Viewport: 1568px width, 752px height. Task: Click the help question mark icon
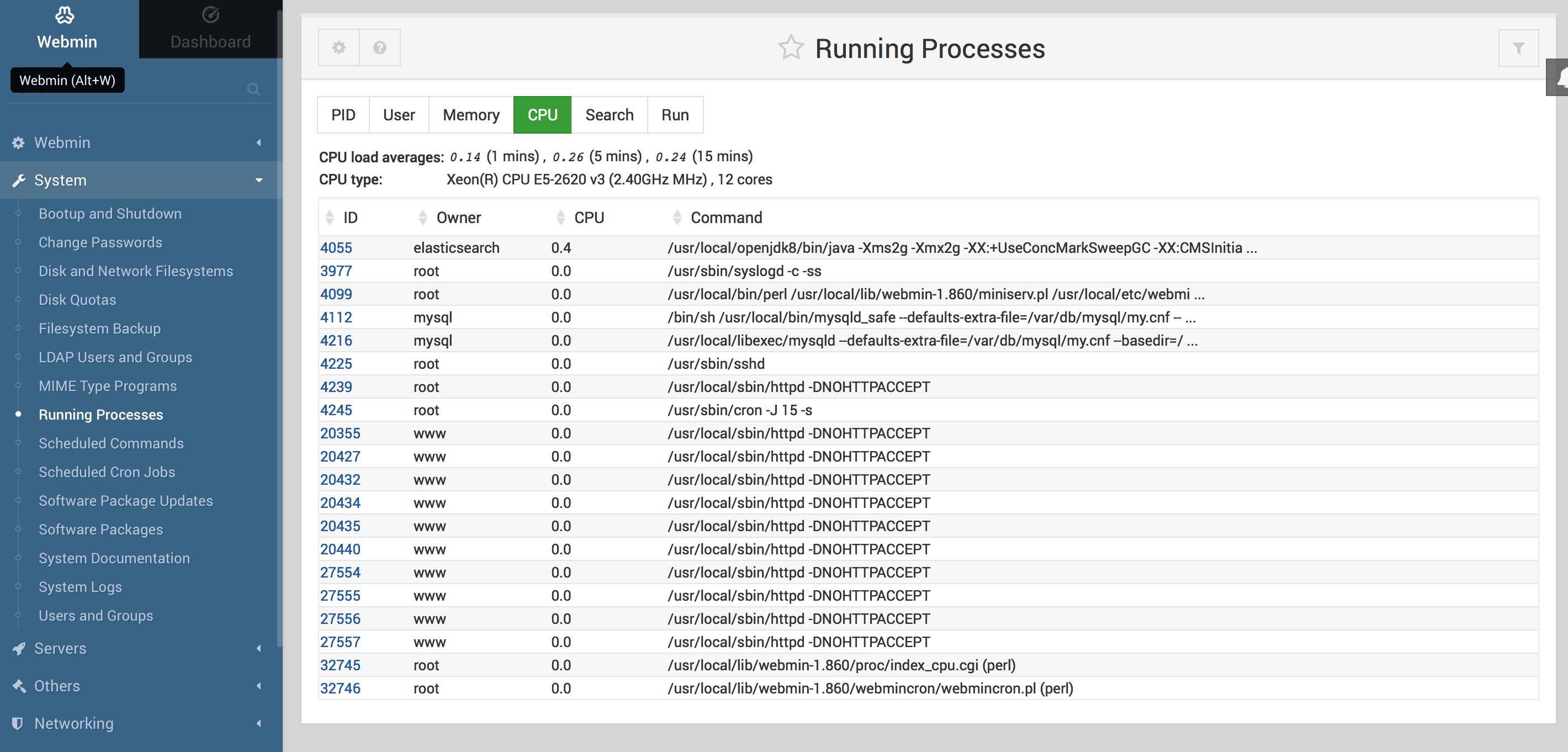(380, 47)
